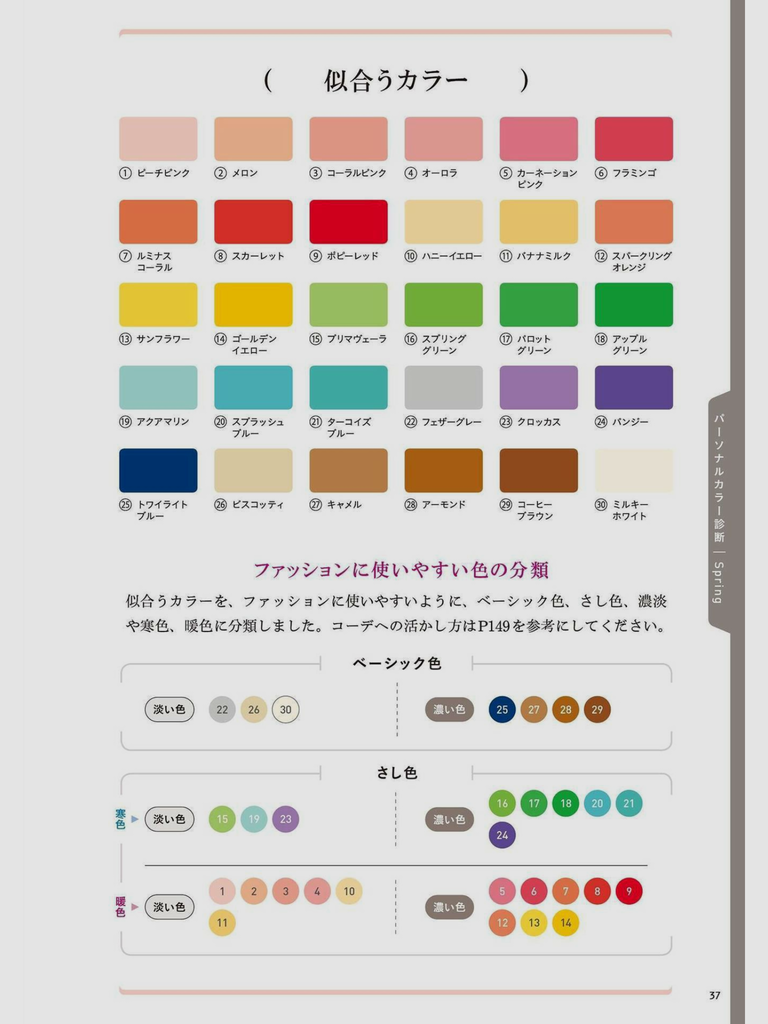The image size is (768, 1024).
Task: Click the ベーシック色 section header
Action: [396, 664]
